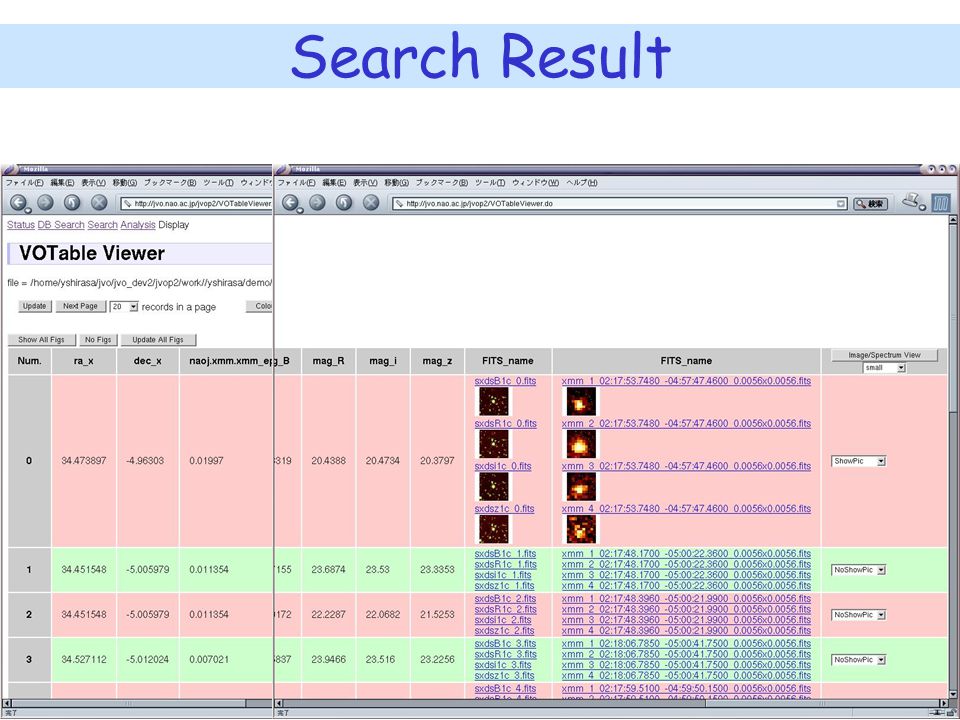
Task: Click thumbnail below xmm_1 02:17:53.7480 link
Action: click(x=580, y=402)
